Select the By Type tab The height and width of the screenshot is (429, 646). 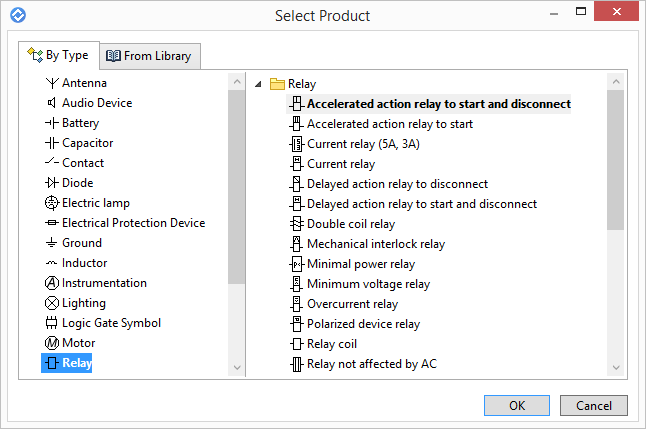click(x=58, y=56)
